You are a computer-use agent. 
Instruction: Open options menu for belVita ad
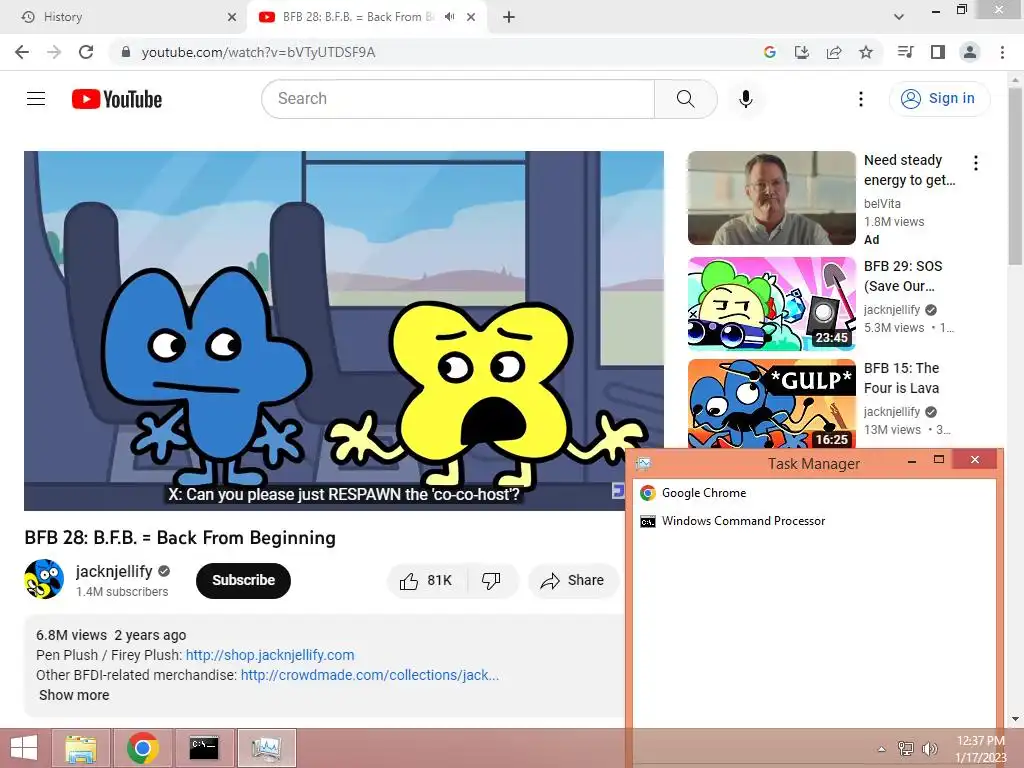976,163
